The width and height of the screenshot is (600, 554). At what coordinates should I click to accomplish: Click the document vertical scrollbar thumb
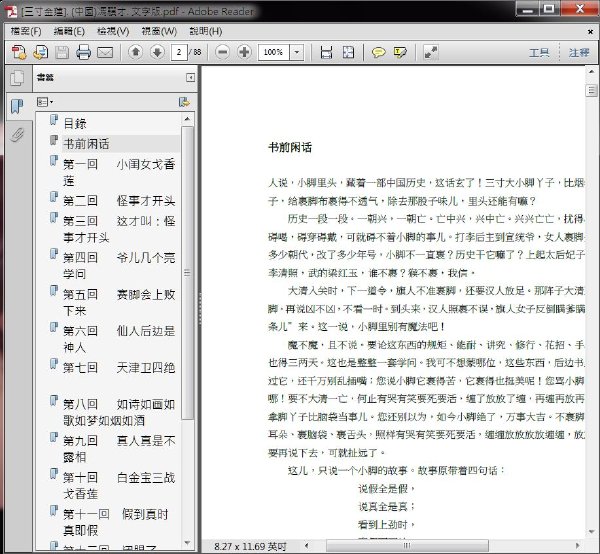592,90
